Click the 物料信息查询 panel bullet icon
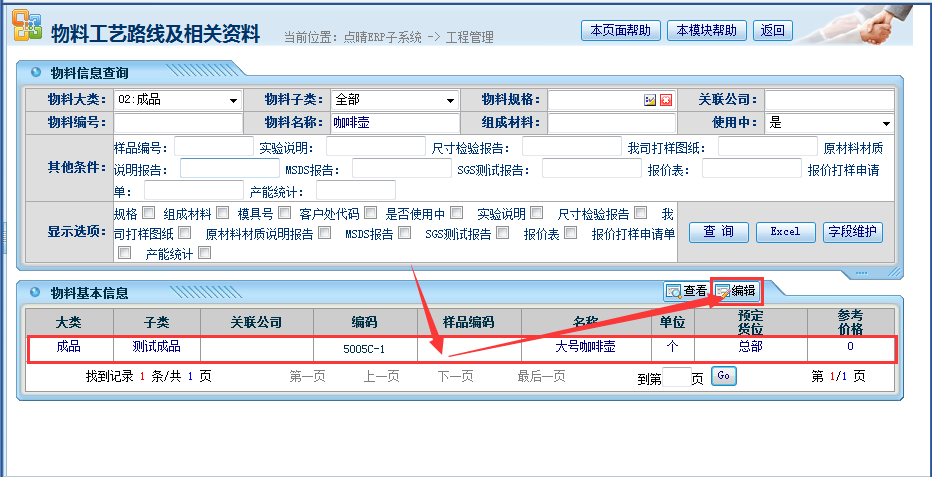Screen dimensions: 932x477 pyautogui.click(x=36, y=73)
